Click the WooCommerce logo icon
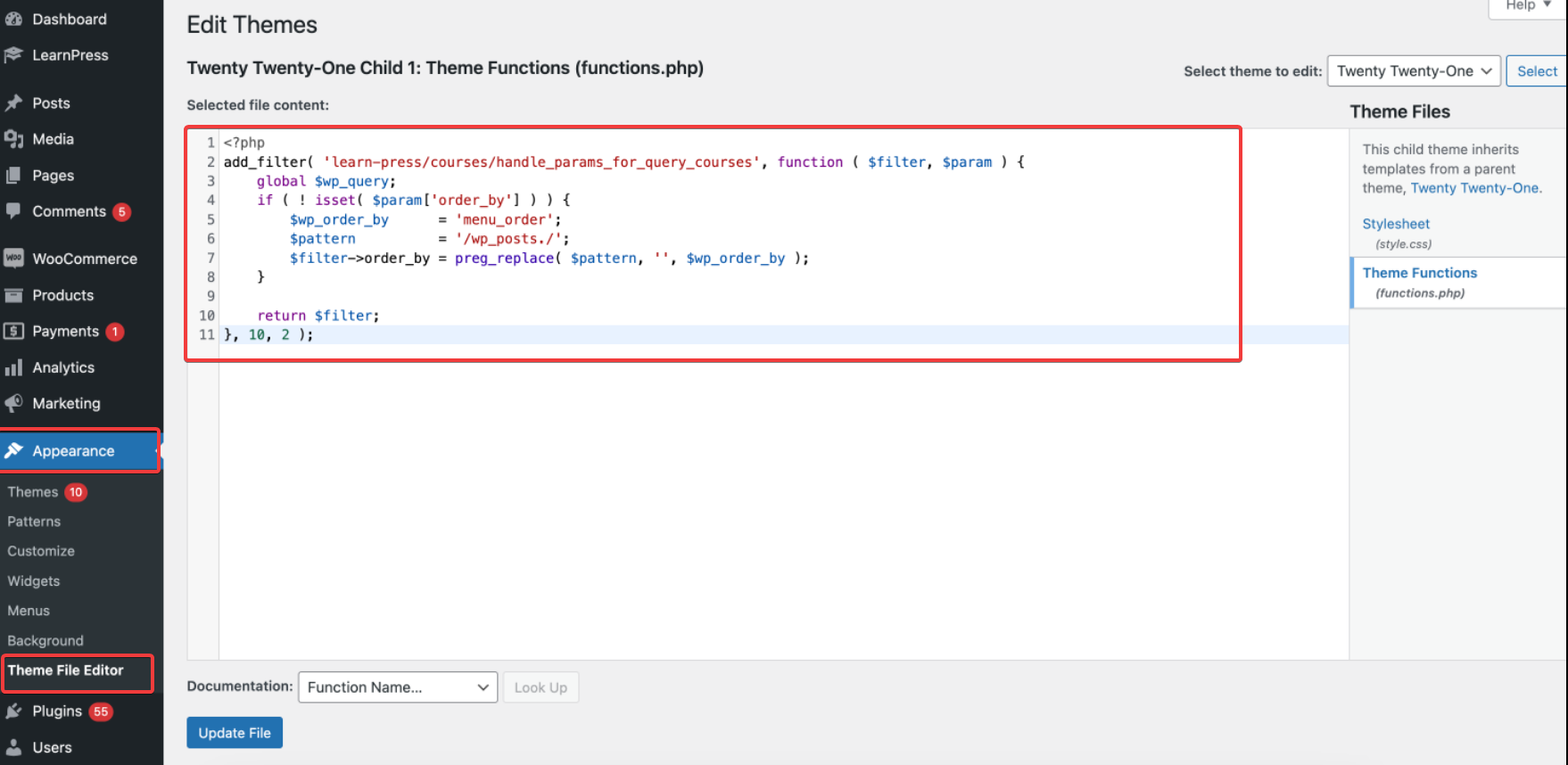Screen dimensions: 1568x765 13,259
